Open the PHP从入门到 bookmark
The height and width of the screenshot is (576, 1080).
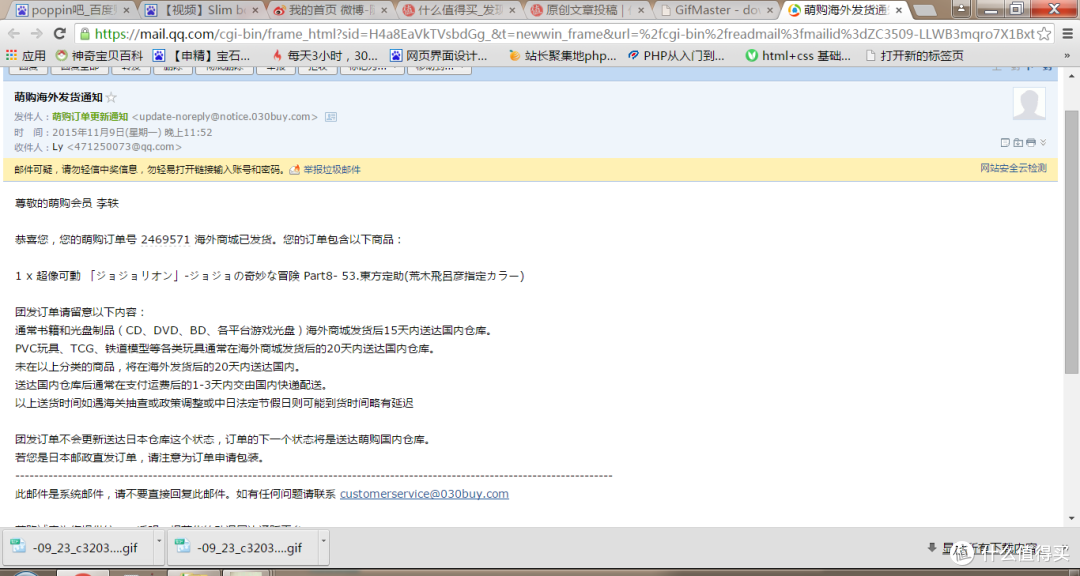click(676, 56)
